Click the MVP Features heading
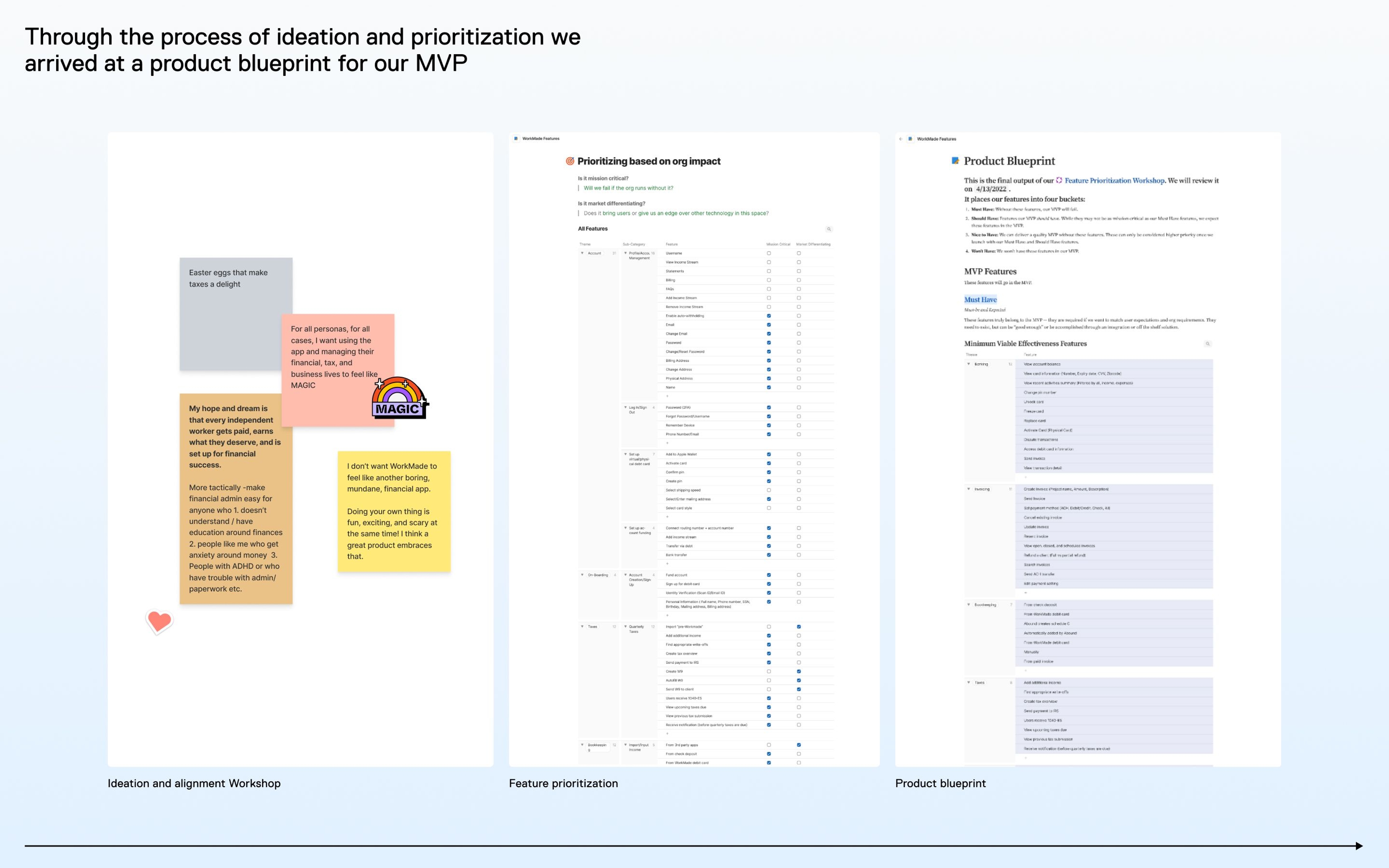Viewport: 1389px width, 868px height. pos(990,272)
